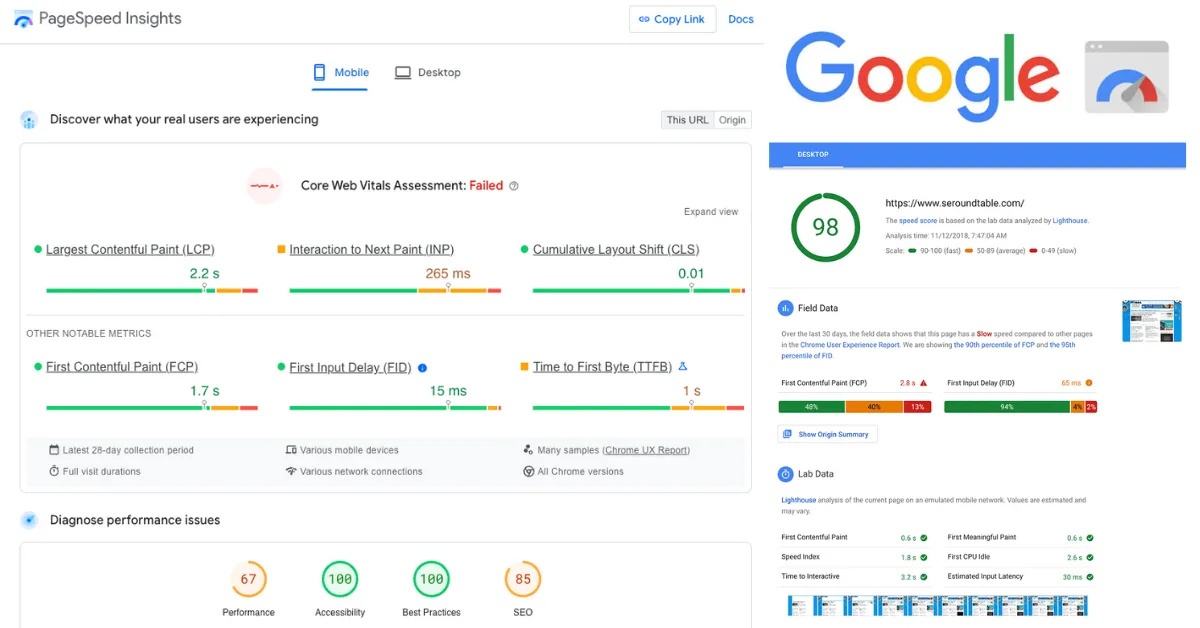
Task: Click the seroundtable.com page thumbnail preview
Action: 1151,321
